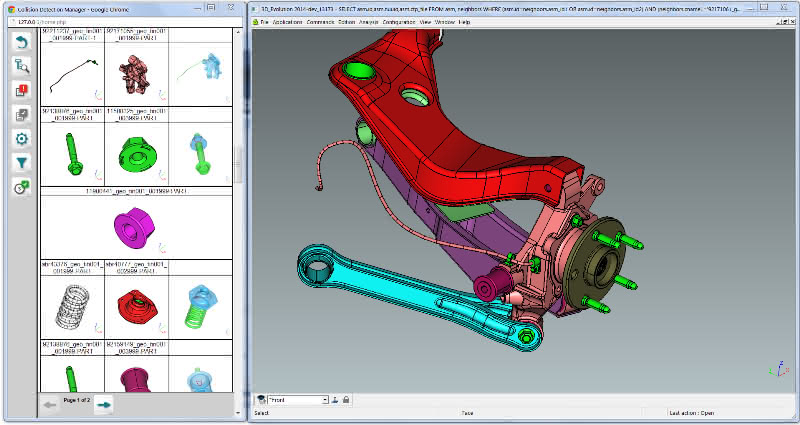This screenshot has height=425, width=800.
Task: Open the Analysis menu
Action: [369, 22]
